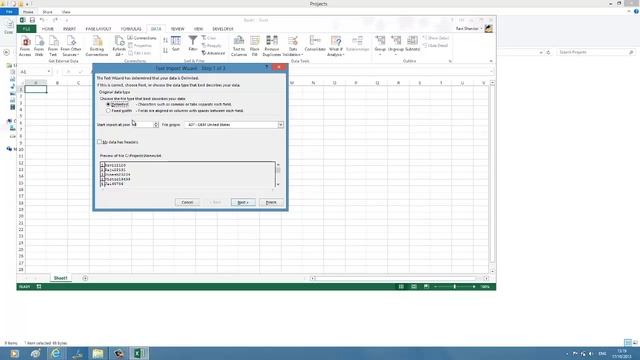Image resolution: width=640 pixels, height=360 pixels.
Task: Click the Start import at row stepper
Action: tap(156, 124)
